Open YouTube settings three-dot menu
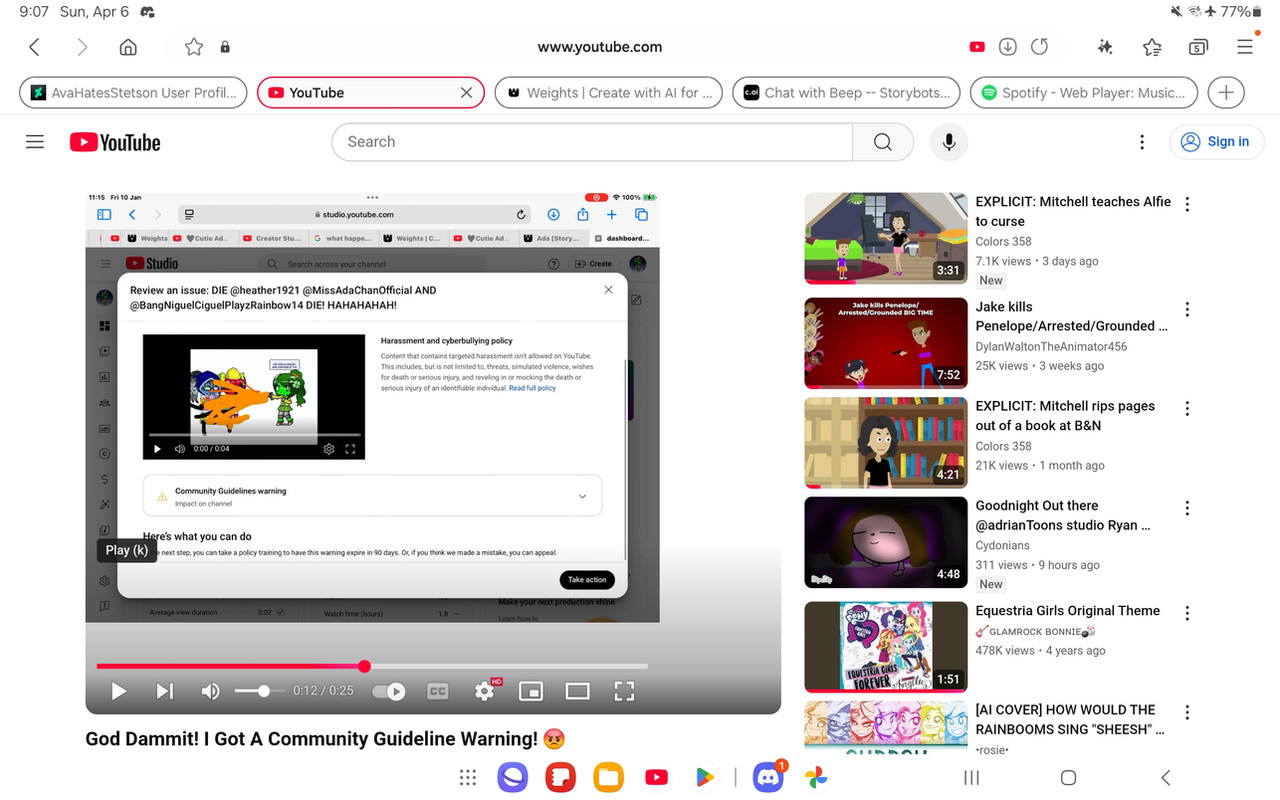This screenshot has width=1280, height=800. (x=1142, y=142)
